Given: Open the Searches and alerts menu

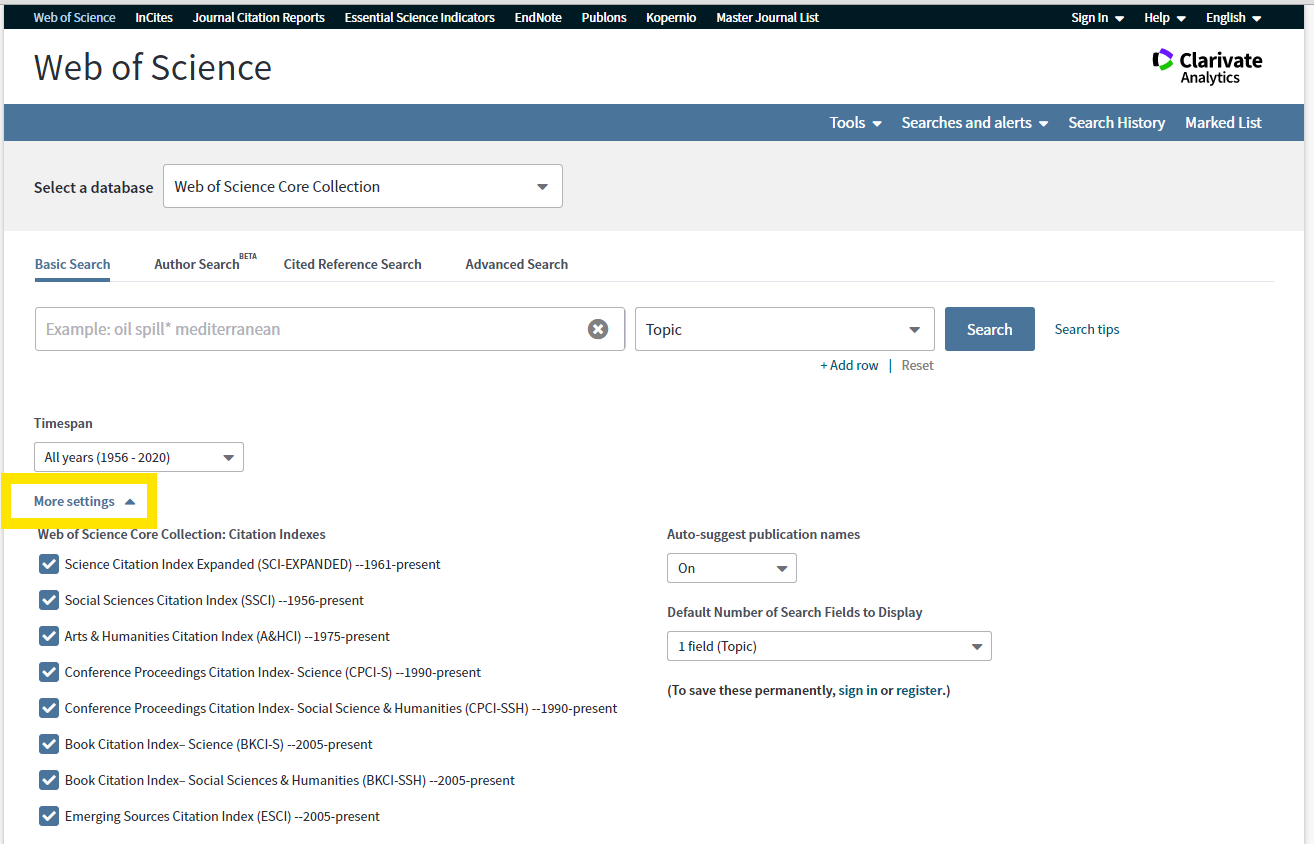Looking at the screenshot, I should (x=975, y=122).
